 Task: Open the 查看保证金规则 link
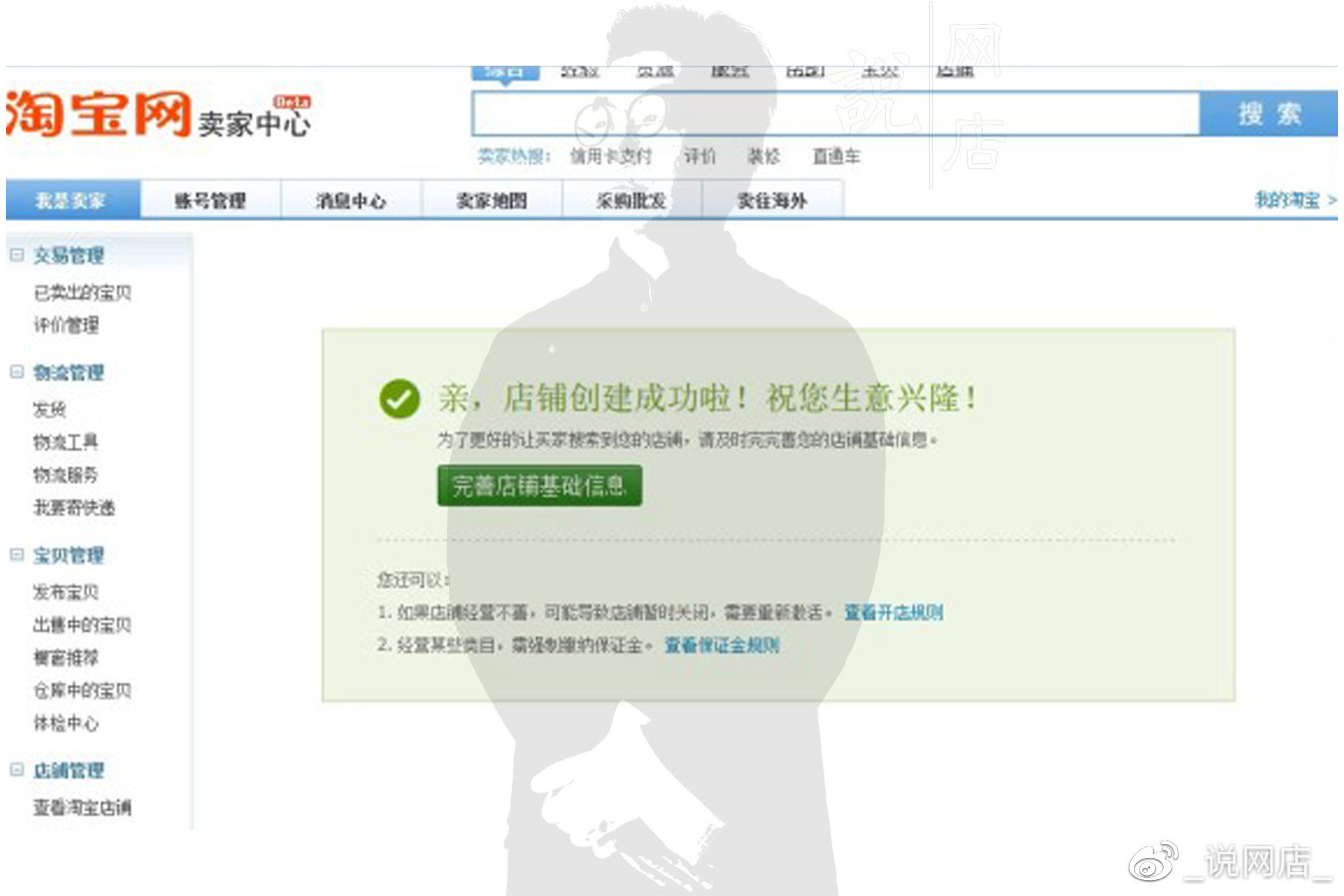click(722, 645)
